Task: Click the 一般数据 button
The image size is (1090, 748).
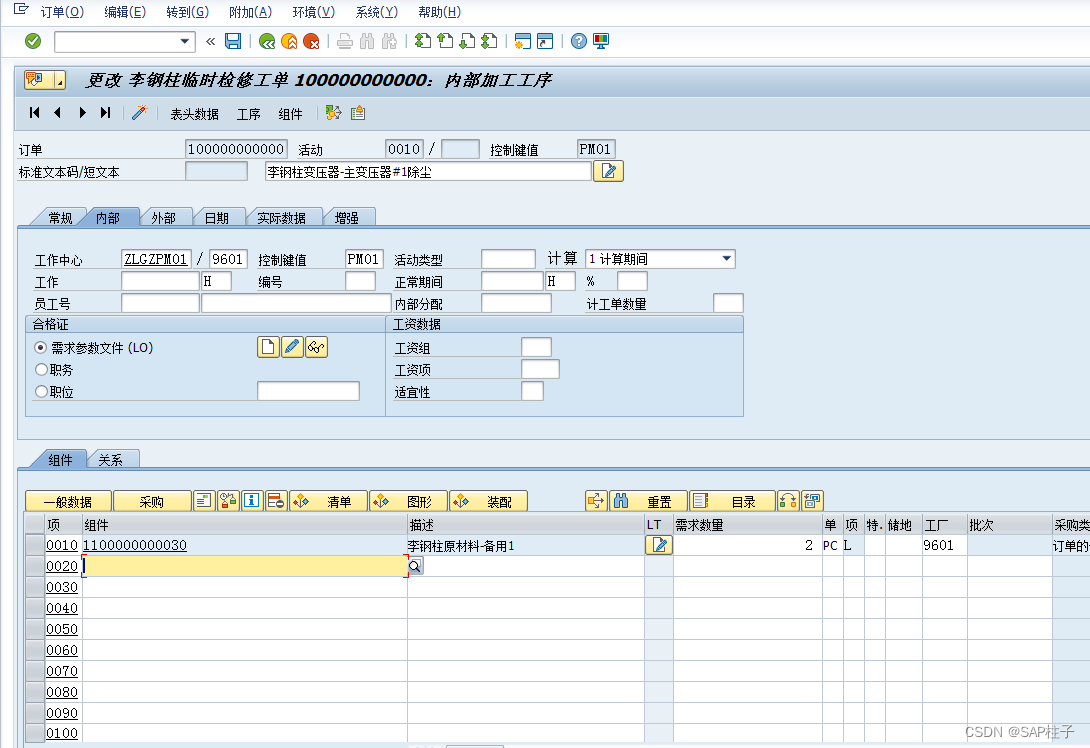Action: (x=68, y=501)
